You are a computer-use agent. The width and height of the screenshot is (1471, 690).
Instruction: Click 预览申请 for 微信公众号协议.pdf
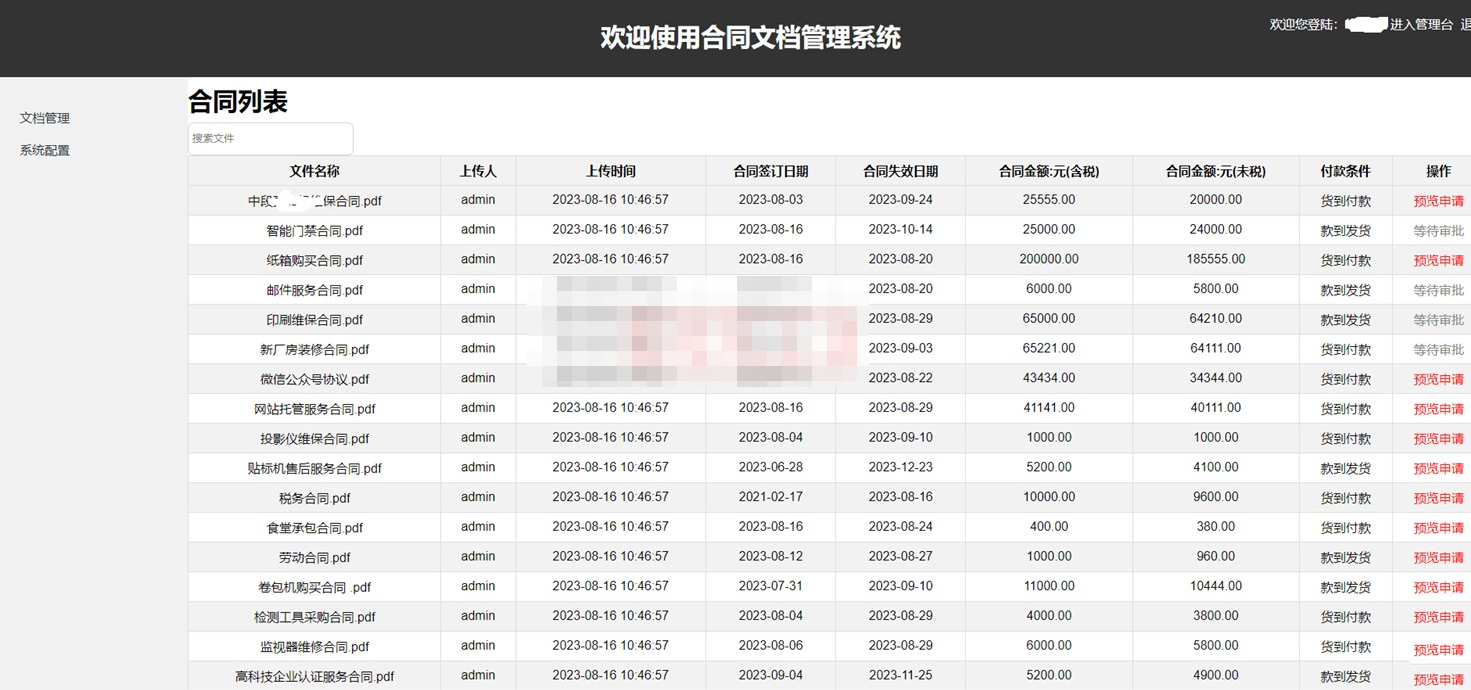1438,379
